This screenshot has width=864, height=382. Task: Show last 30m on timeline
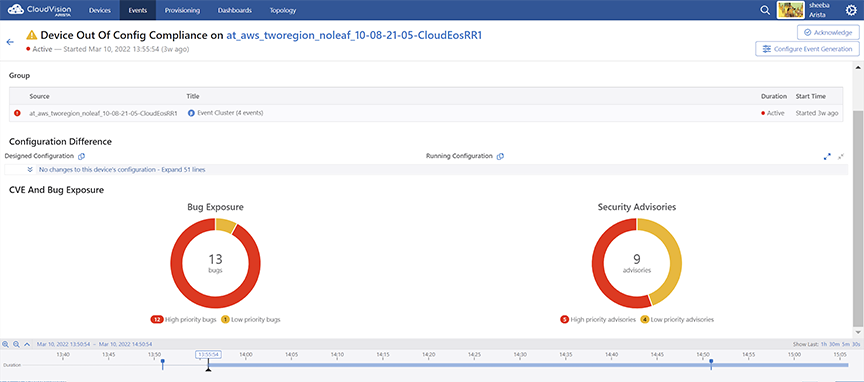pyautogui.click(x=834, y=344)
